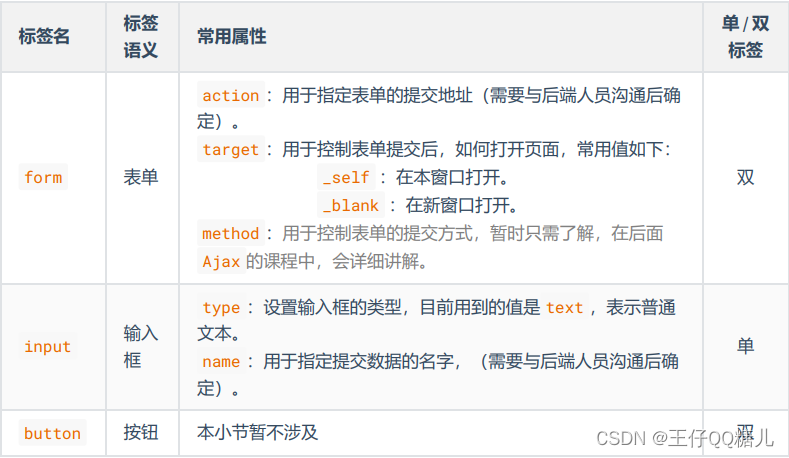This screenshot has height=458, width=789.
Task: Click the '单/双标签' column header
Action: point(745,36)
